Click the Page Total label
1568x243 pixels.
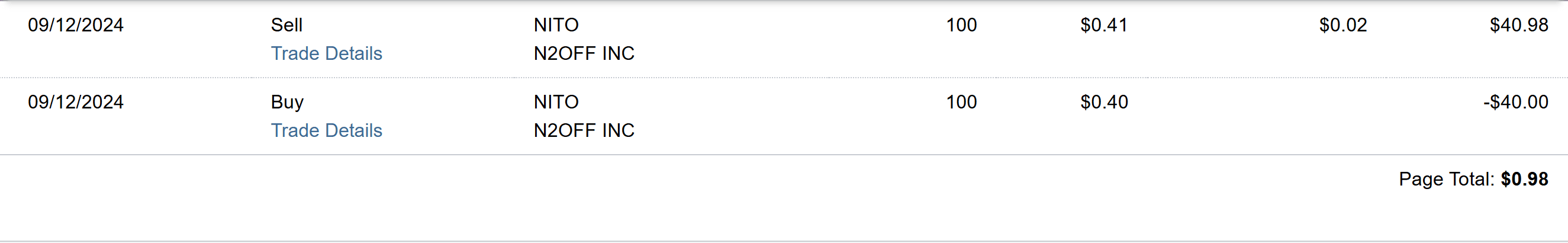[x=1446, y=179]
